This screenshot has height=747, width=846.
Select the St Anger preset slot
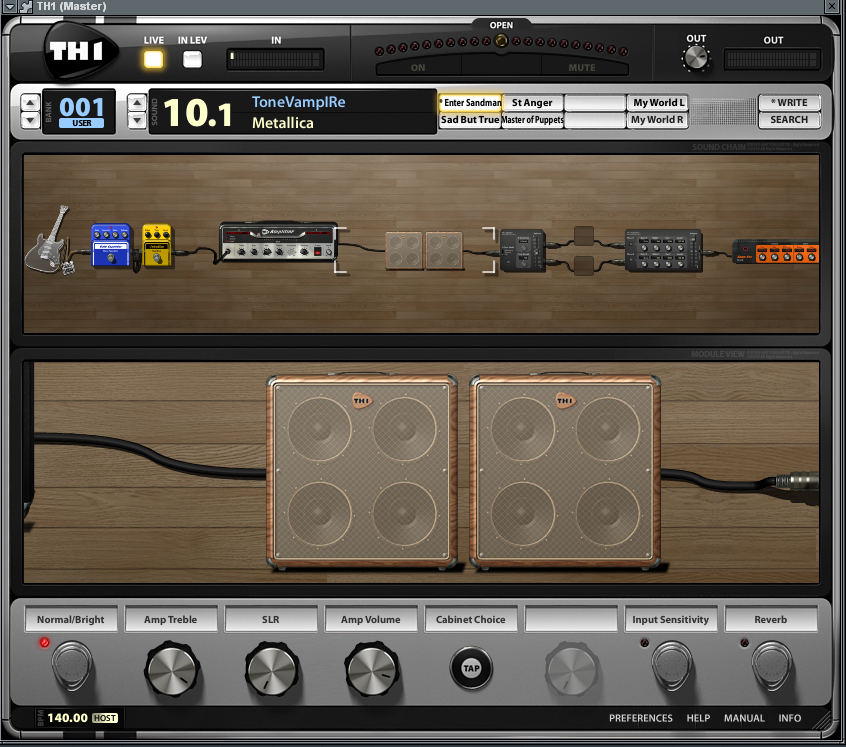pos(532,103)
